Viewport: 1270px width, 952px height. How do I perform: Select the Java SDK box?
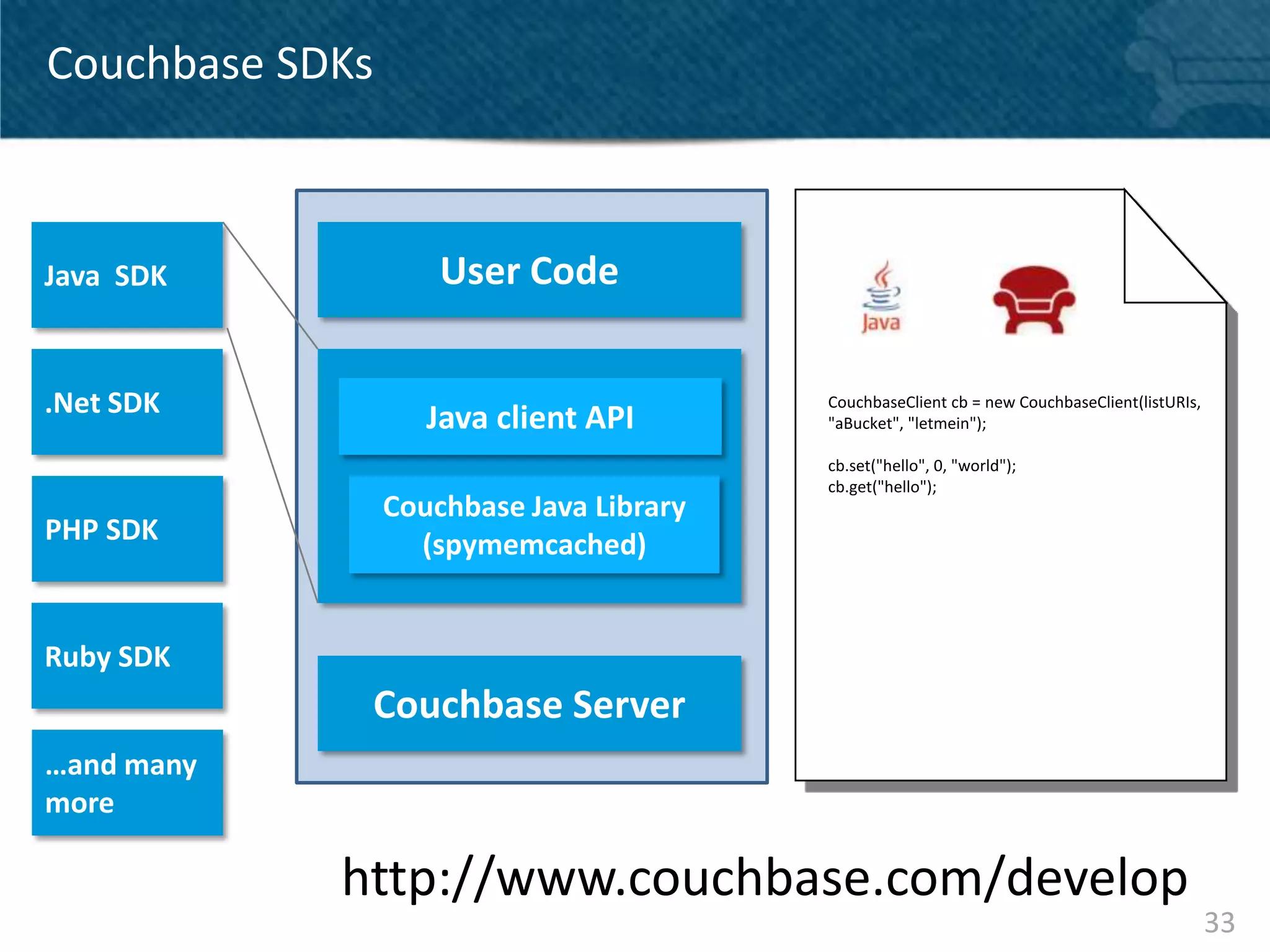point(127,275)
